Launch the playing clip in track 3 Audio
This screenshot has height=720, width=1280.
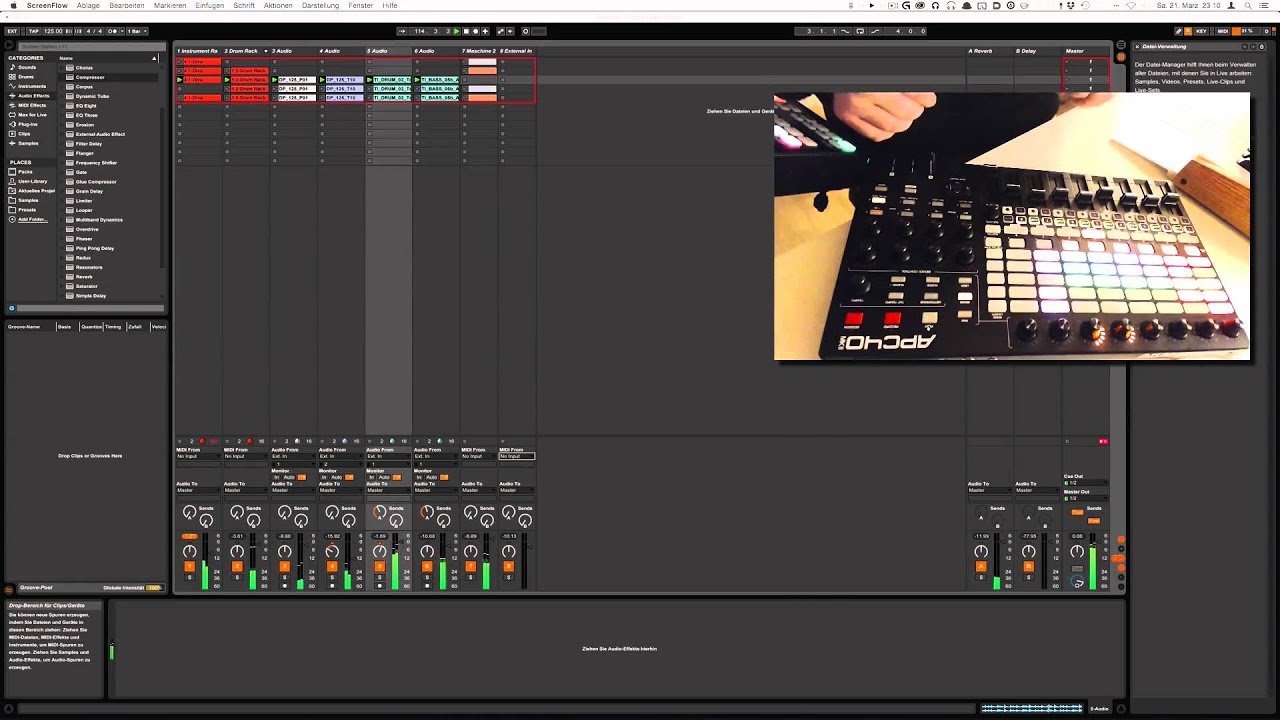(275, 80)
